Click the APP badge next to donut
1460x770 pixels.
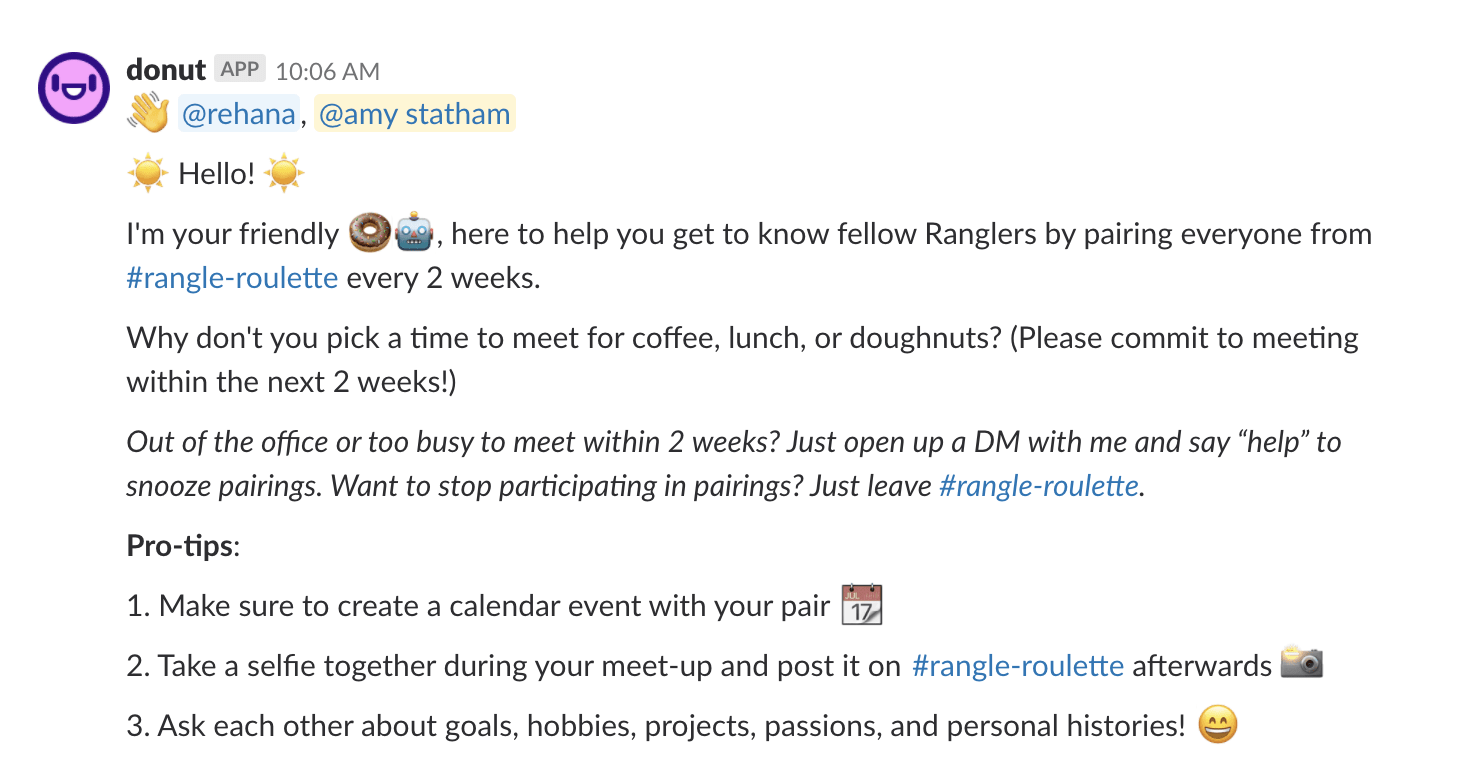tap(240, 69)
